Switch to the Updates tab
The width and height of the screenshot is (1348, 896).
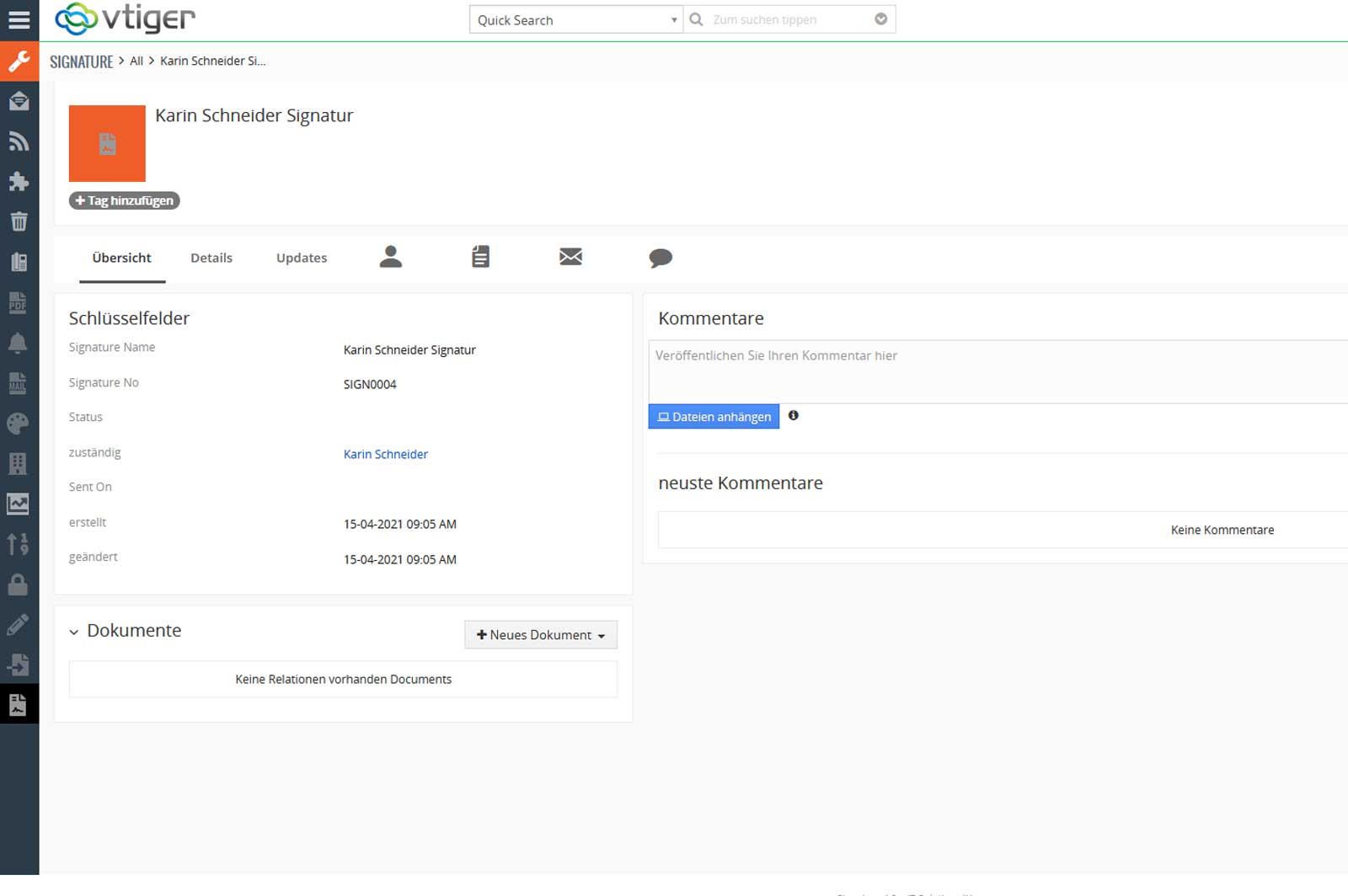click(302, 258)
